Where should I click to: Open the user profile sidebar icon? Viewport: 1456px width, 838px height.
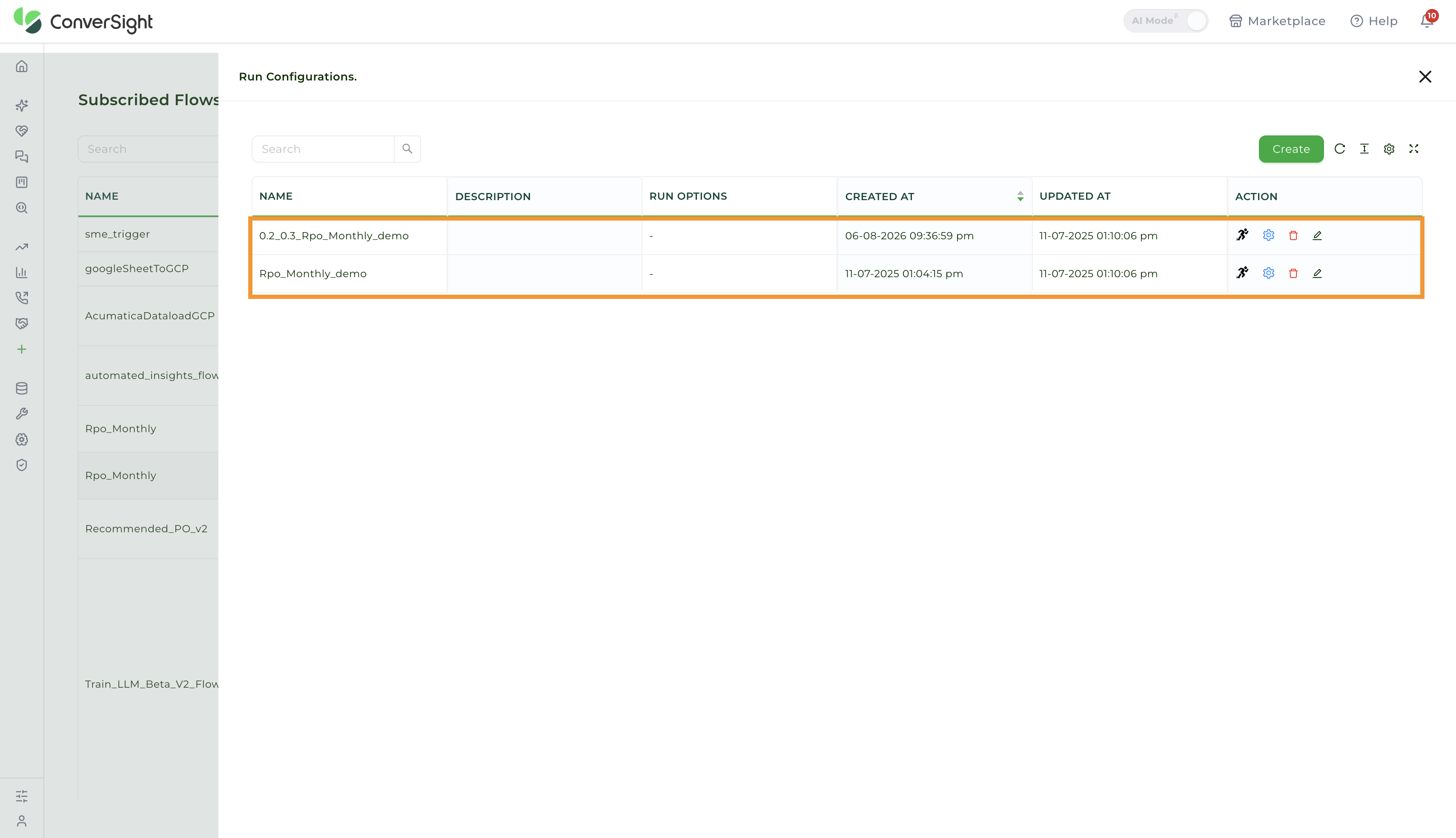(x=22, y=821)
